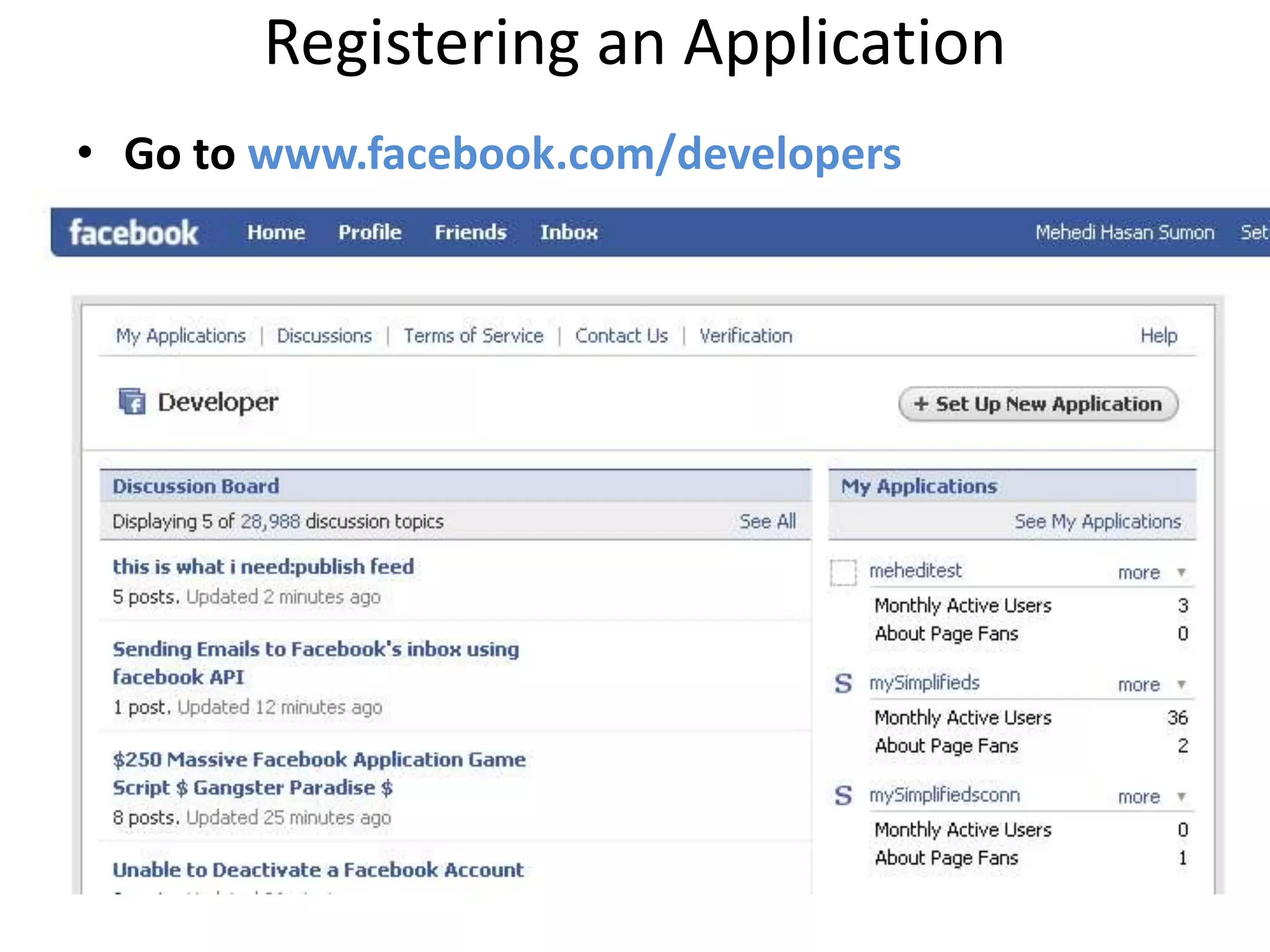The height and width of the screenshot is (952, 1270).
Task: Open the My Applications tab link
Action: point(181,336)
